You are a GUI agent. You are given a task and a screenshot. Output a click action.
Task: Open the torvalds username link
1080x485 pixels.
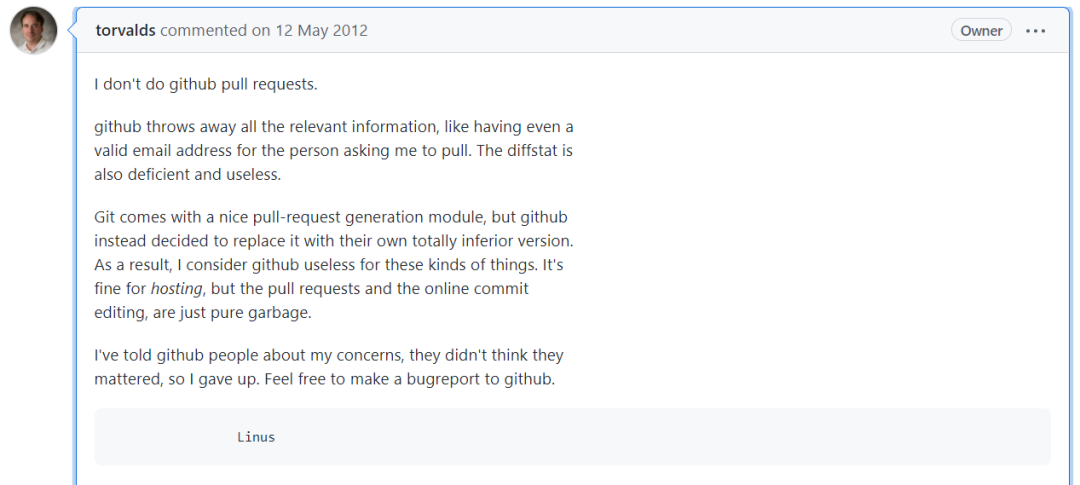pyautogui.click(x=126, y=30)
